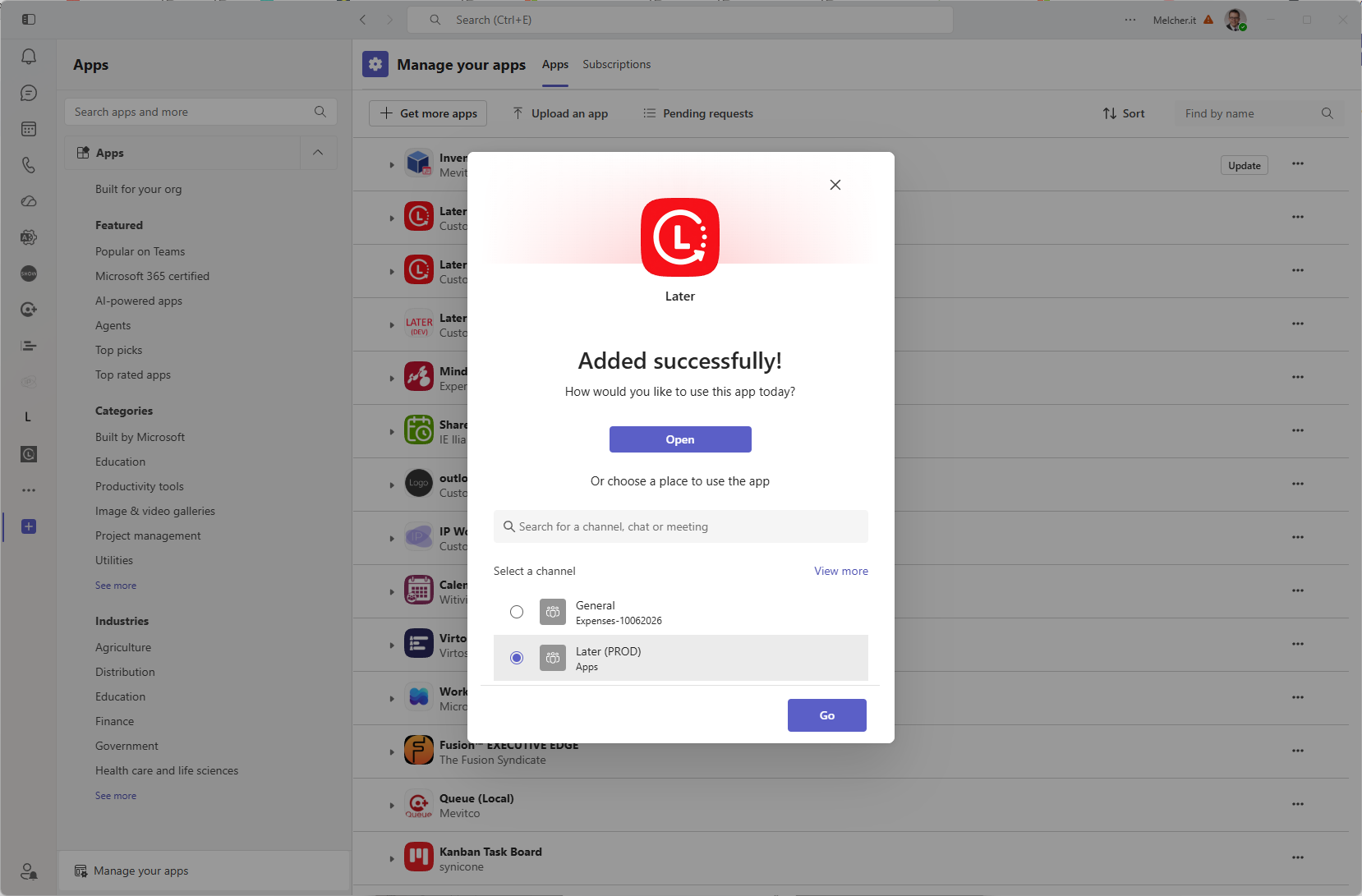This screenshot has height=896, width=1362.
Task: Focus the Search apps and more field
Action: coord(200,112)
